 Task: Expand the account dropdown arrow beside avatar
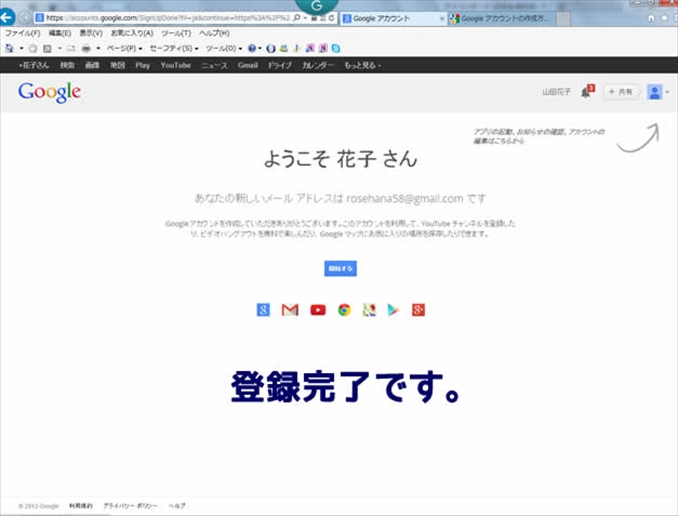click(667, 92)
